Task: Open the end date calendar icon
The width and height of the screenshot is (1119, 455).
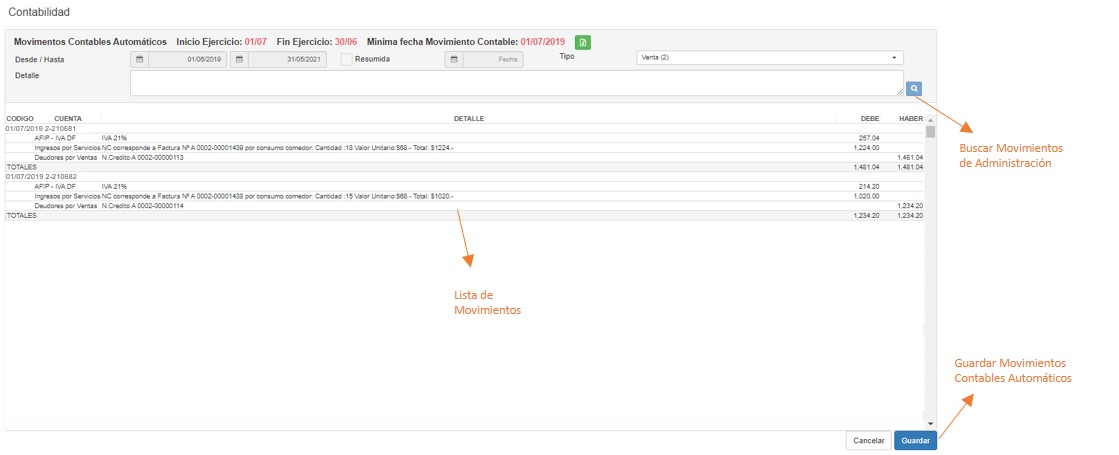Action: click(x=239, y=60)
